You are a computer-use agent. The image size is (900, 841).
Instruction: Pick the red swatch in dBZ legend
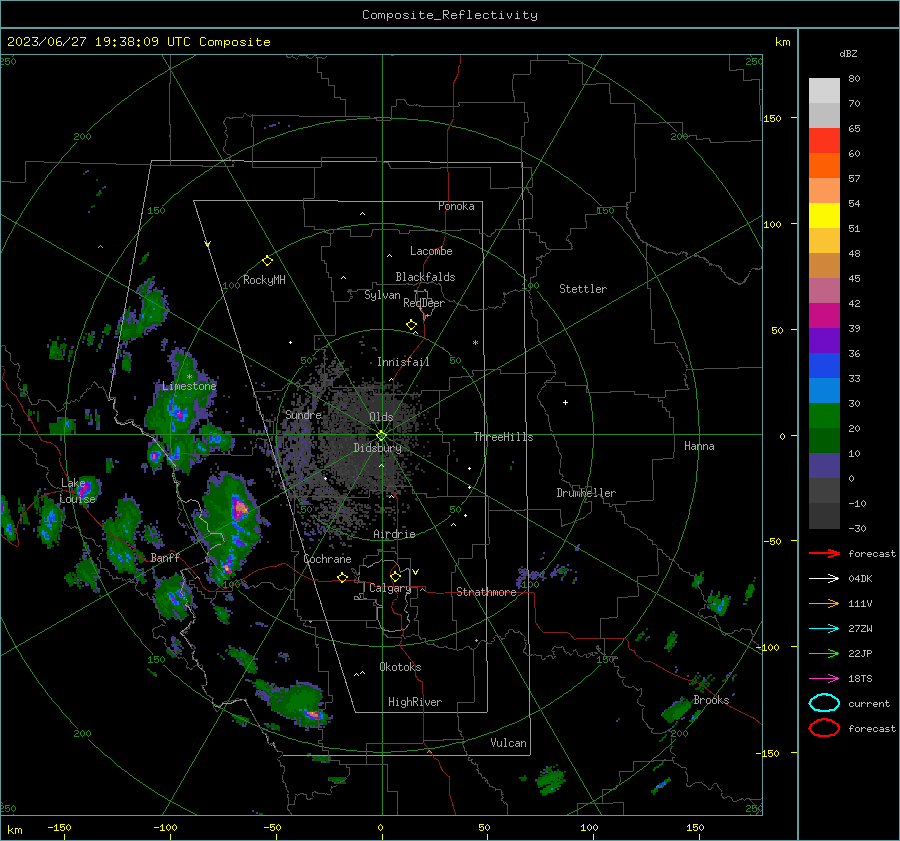824,141
